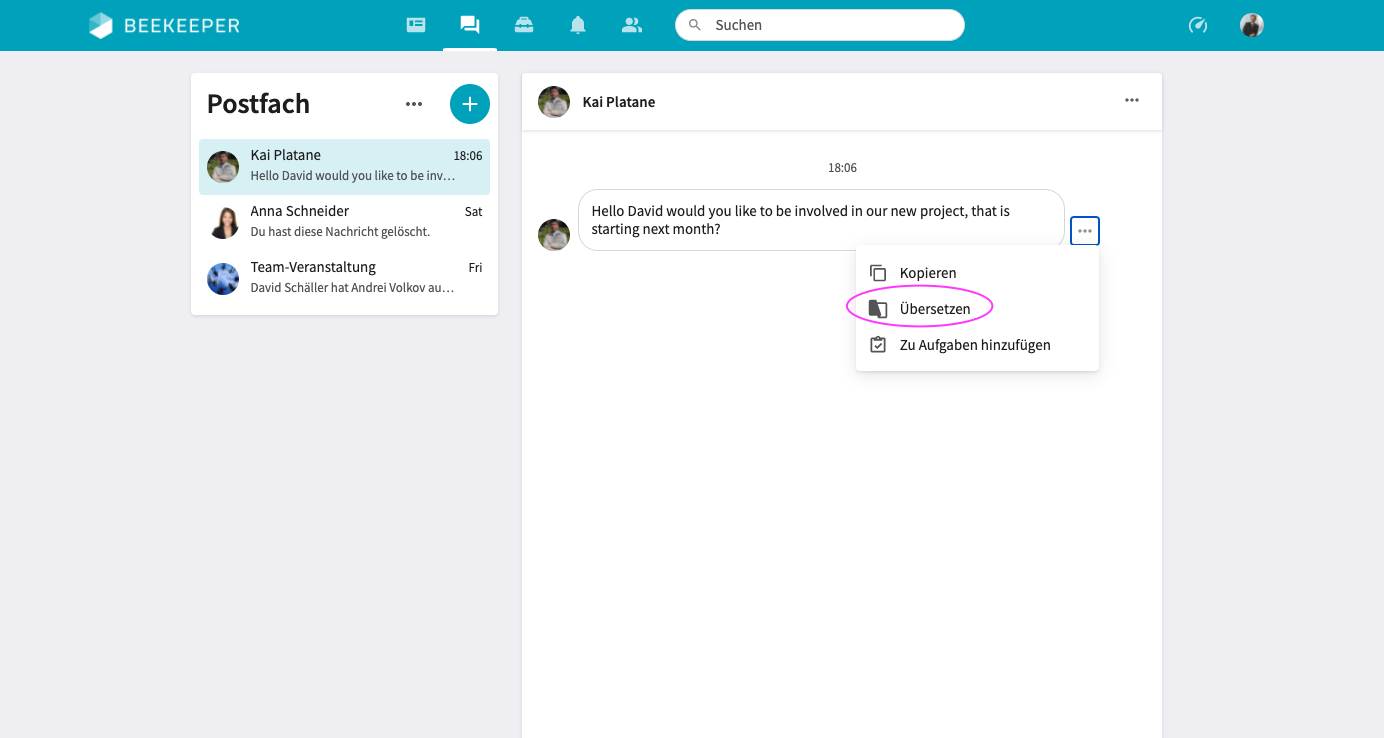Start a new message with plus button
The image size is (1384, 738).
pos(470,104)
